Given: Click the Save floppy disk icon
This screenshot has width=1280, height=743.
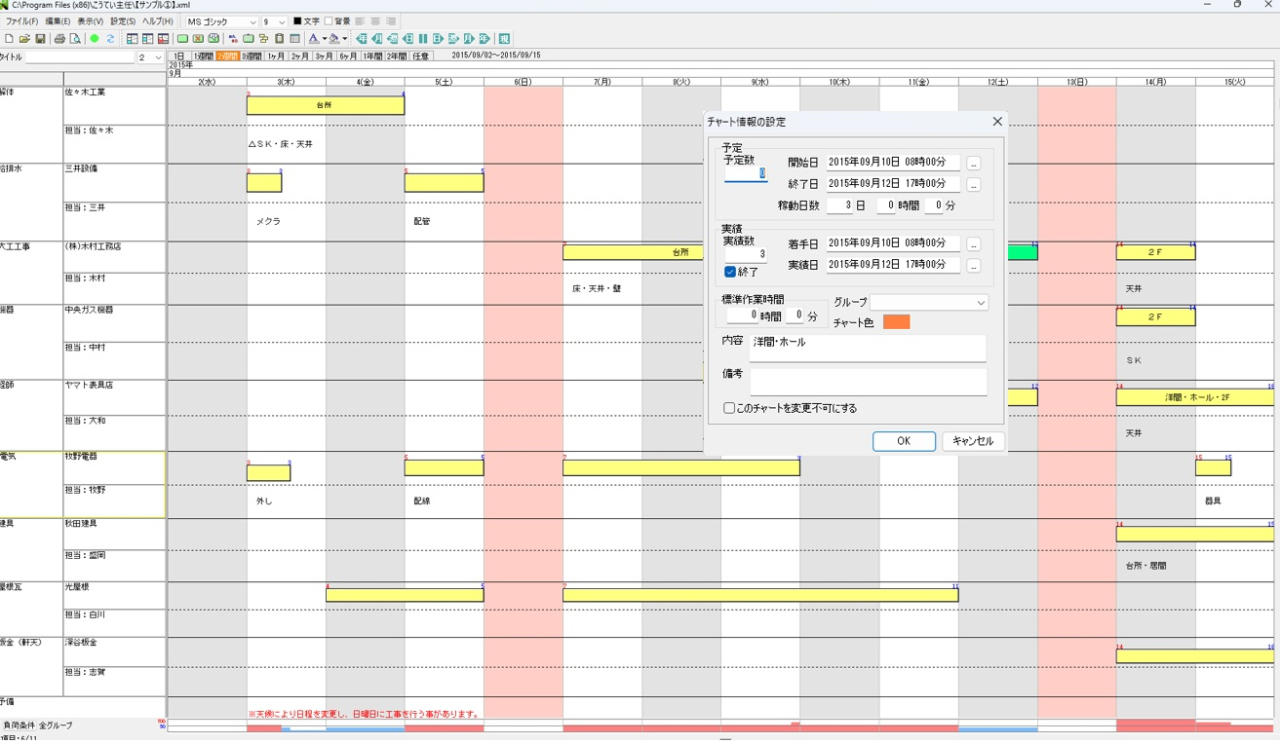Looking at the screenshot, I should tap(40, 39).
